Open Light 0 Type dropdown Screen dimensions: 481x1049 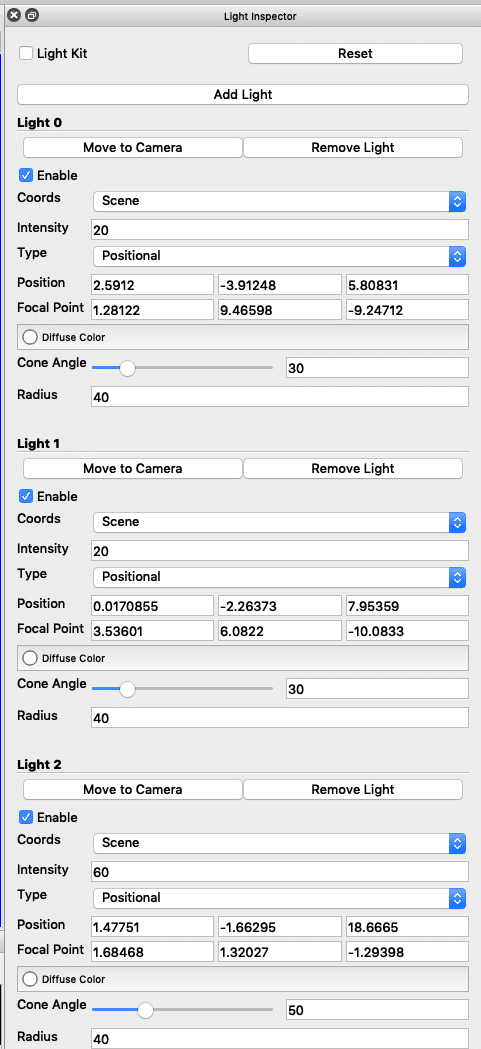pyautogui.click(x=280, y=256)
